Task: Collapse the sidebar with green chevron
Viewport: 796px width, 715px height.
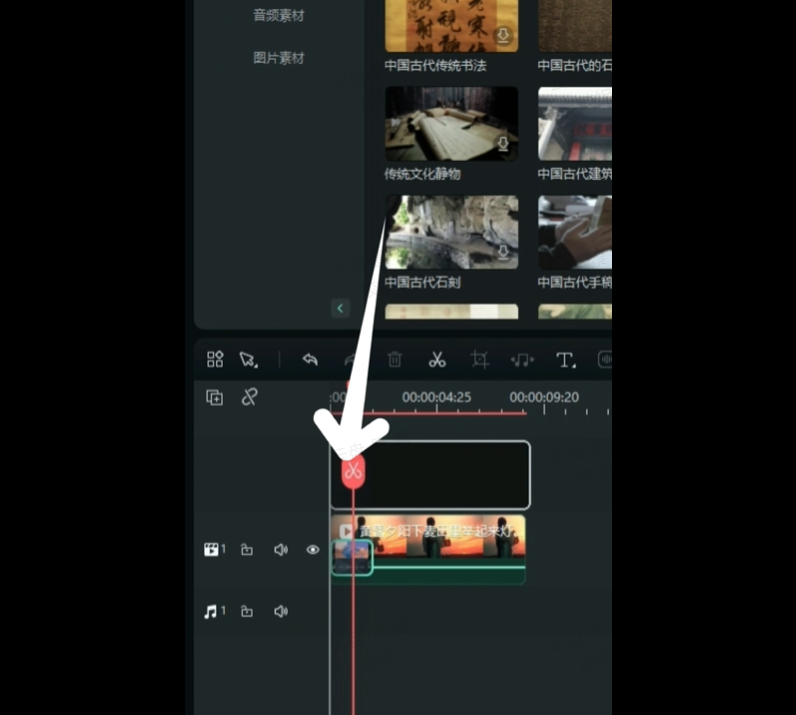Action: click(340, 308)
